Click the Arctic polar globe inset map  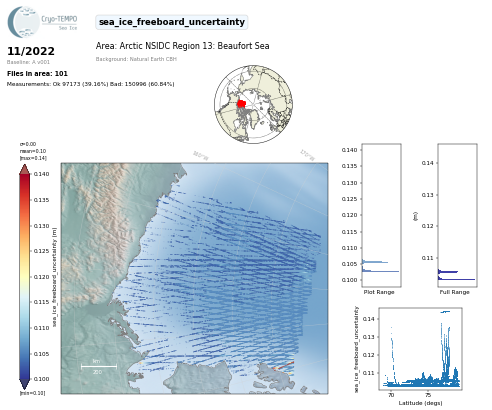tap(253, 104)
